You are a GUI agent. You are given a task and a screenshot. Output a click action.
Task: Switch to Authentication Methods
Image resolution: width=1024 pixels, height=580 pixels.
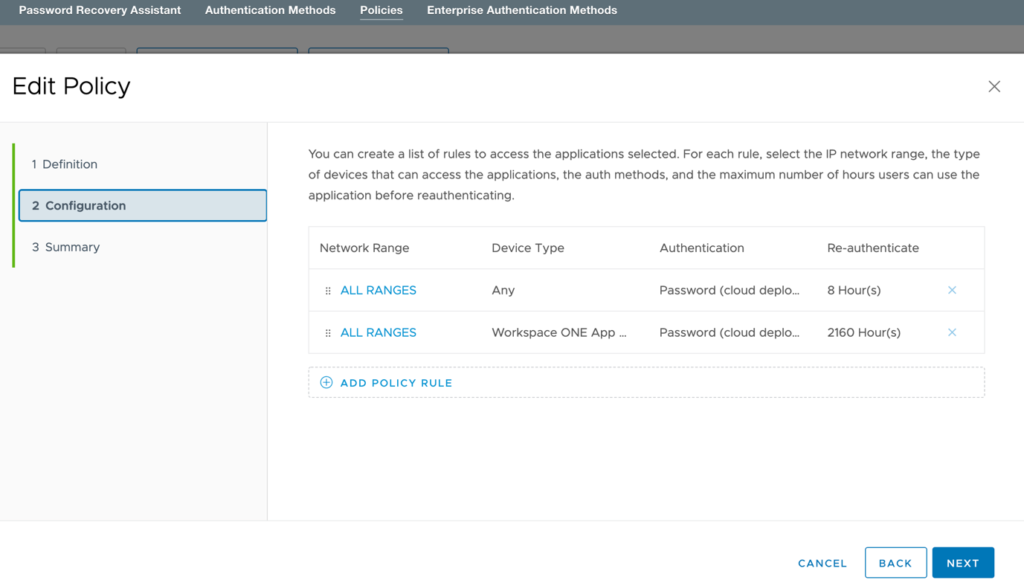point(270,10)
